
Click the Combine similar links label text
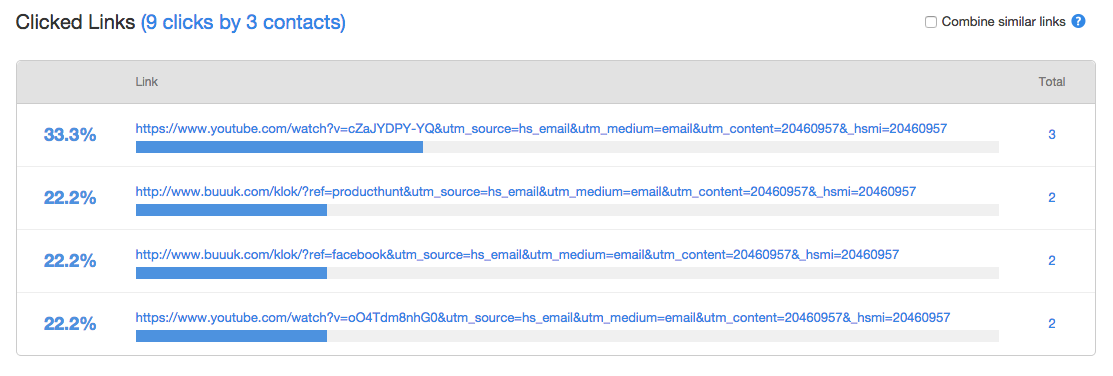[x=1004, y=22]
